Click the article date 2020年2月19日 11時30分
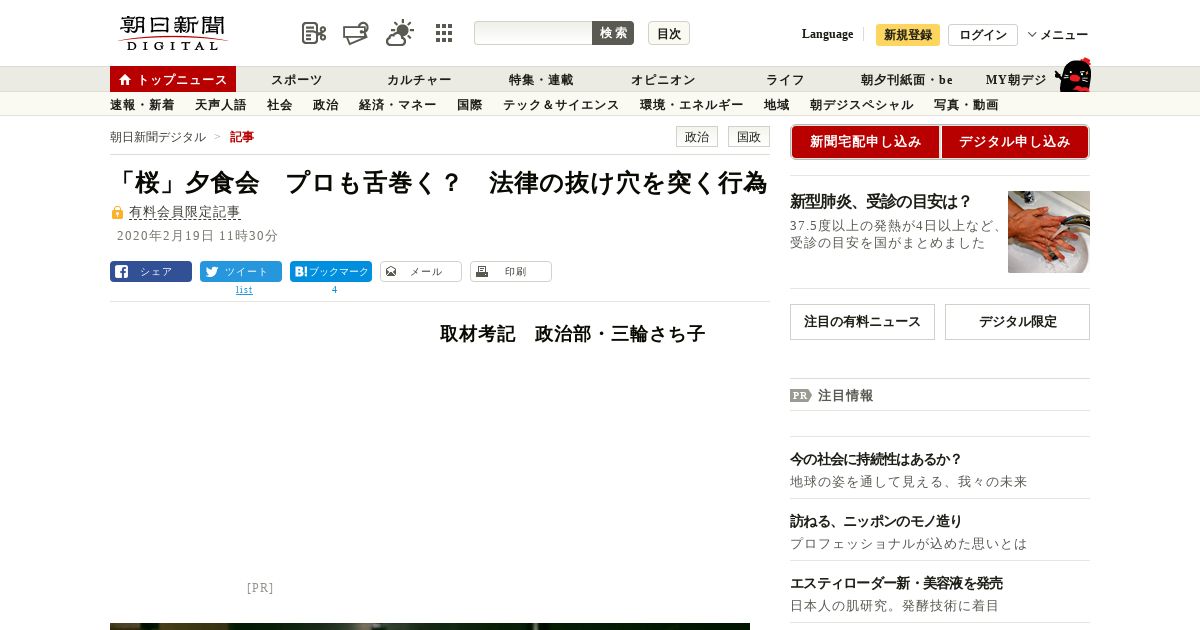Screen dimensions: 1200x630 pyautogui.click(x=197, y=236)
